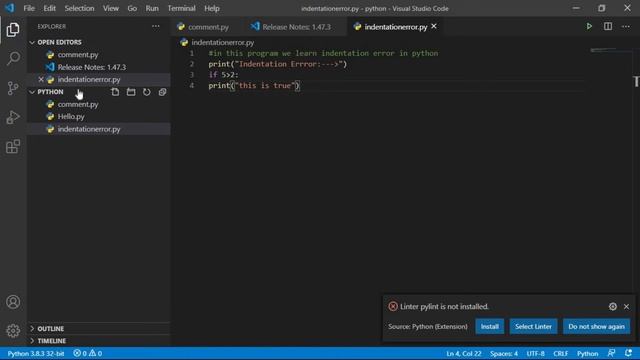Image resolution: width=640 pixels, height=360 pixels.
Task: Change indentation via Spaces: 4
Action: coord(504,353)
